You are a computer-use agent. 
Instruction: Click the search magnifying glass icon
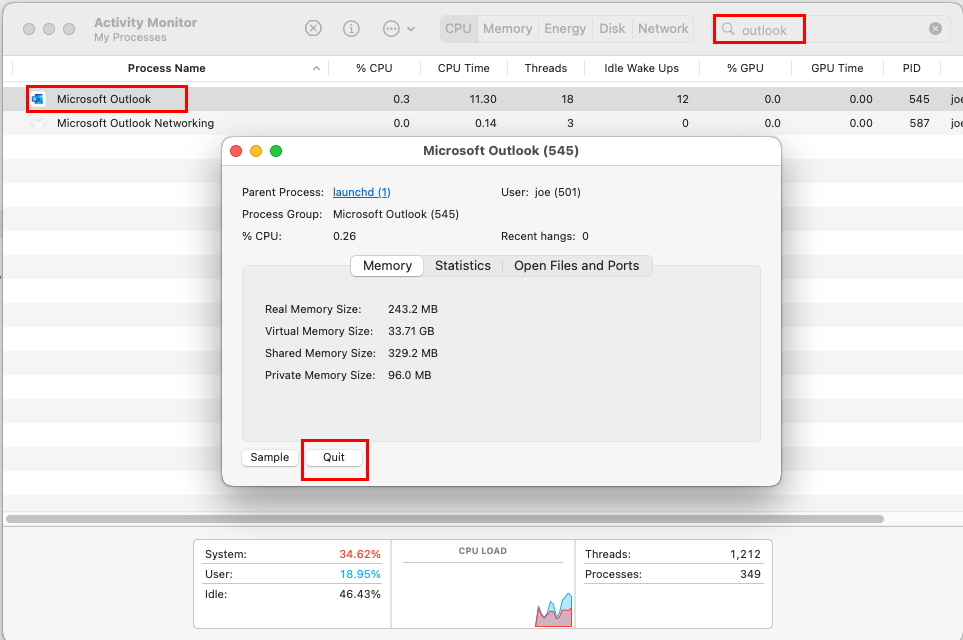(x=728, y=29)
